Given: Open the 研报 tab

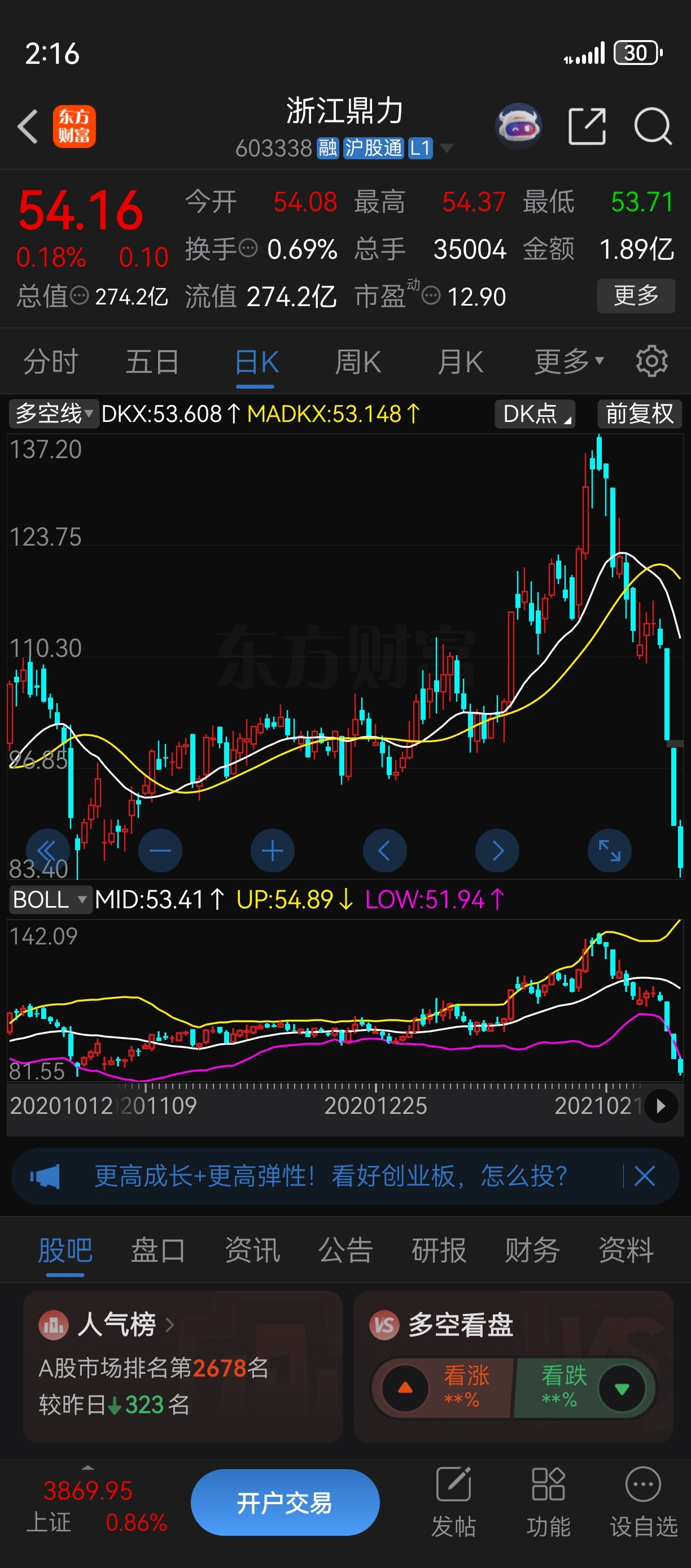Looking at the screenshot, I should click(x=439, y=1250).
